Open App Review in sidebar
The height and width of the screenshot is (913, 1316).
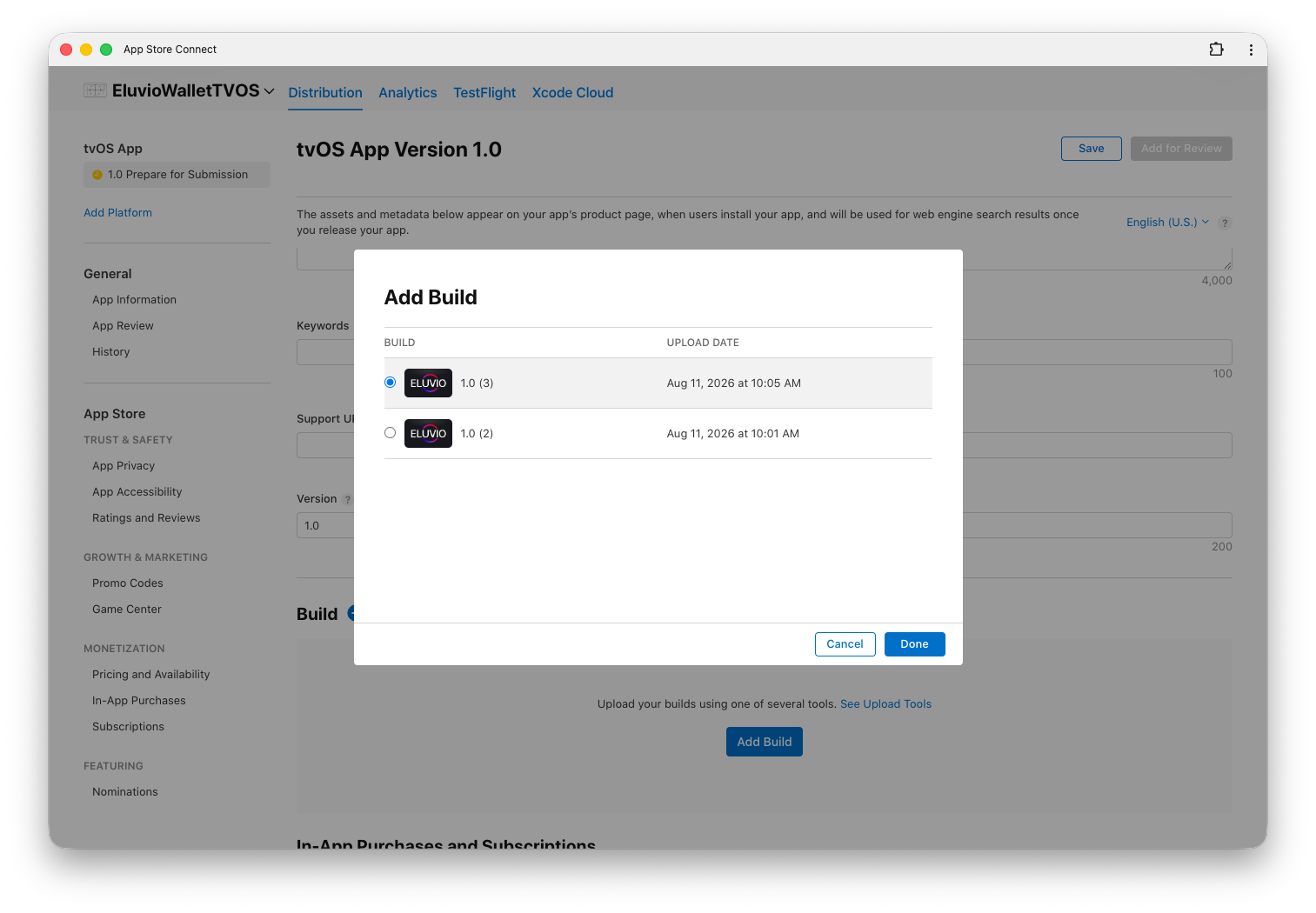click(x=123, y=326)
